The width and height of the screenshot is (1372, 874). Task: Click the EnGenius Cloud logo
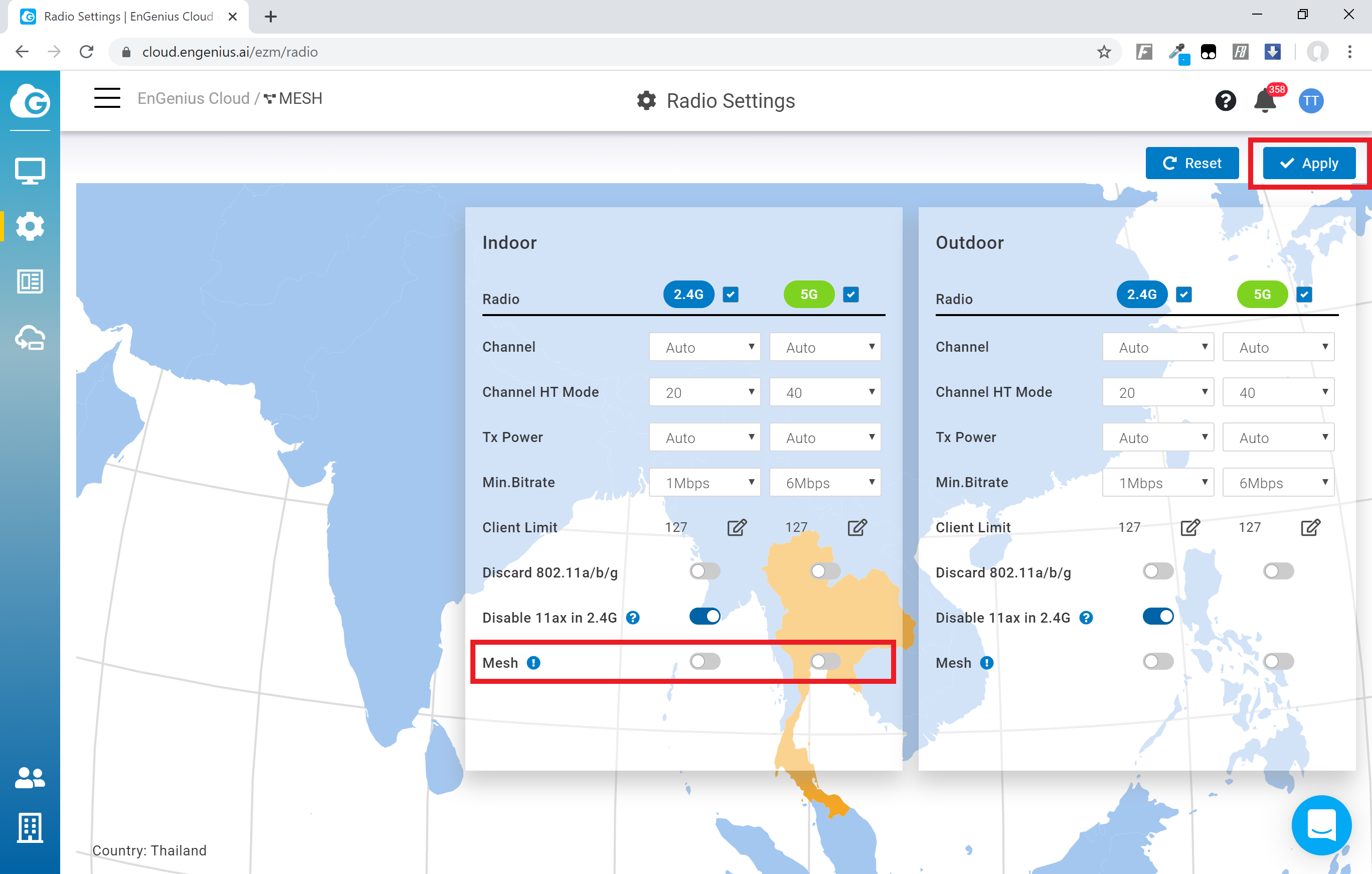click(x=30, y=101)
